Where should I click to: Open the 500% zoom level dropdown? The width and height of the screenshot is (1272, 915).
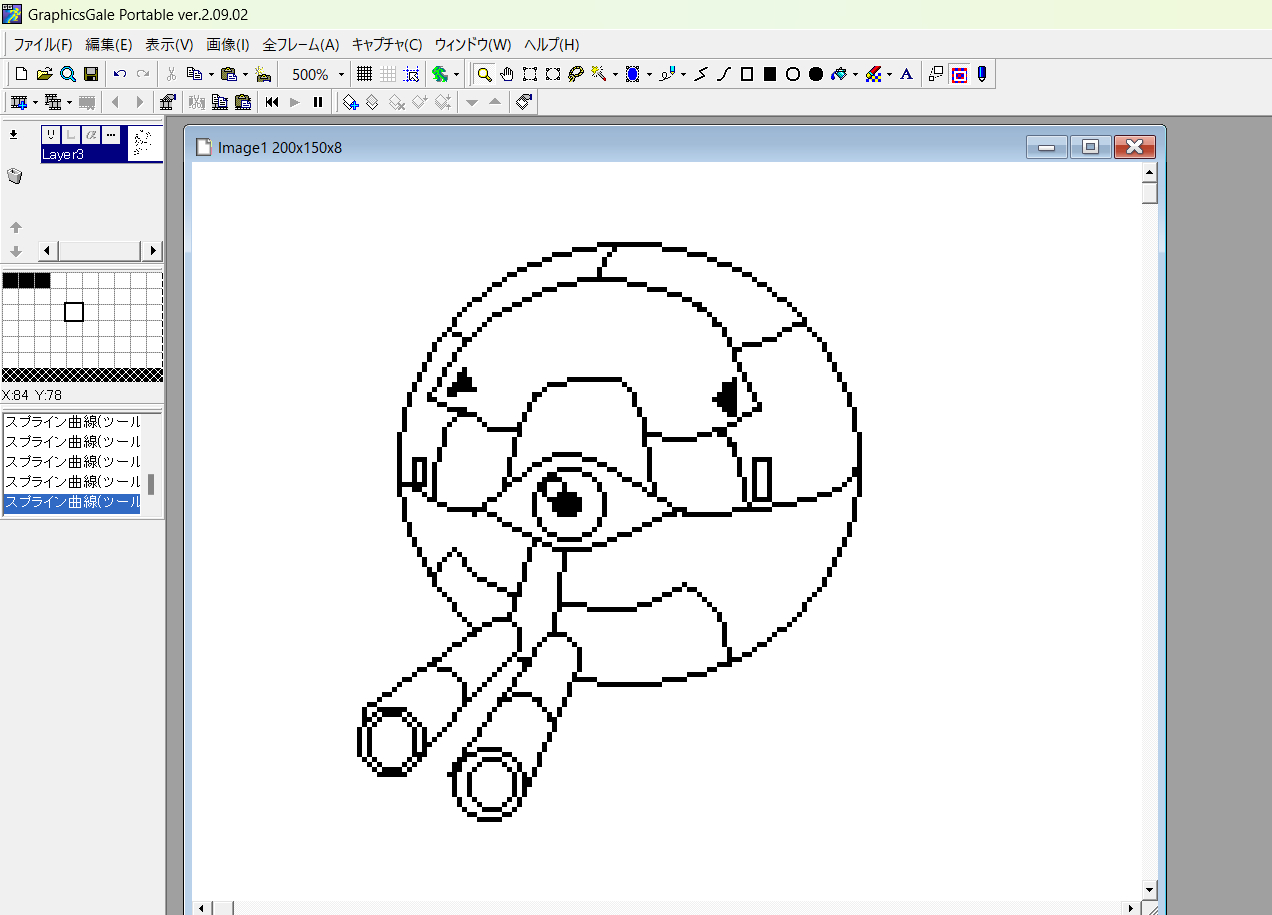point(341,75)
